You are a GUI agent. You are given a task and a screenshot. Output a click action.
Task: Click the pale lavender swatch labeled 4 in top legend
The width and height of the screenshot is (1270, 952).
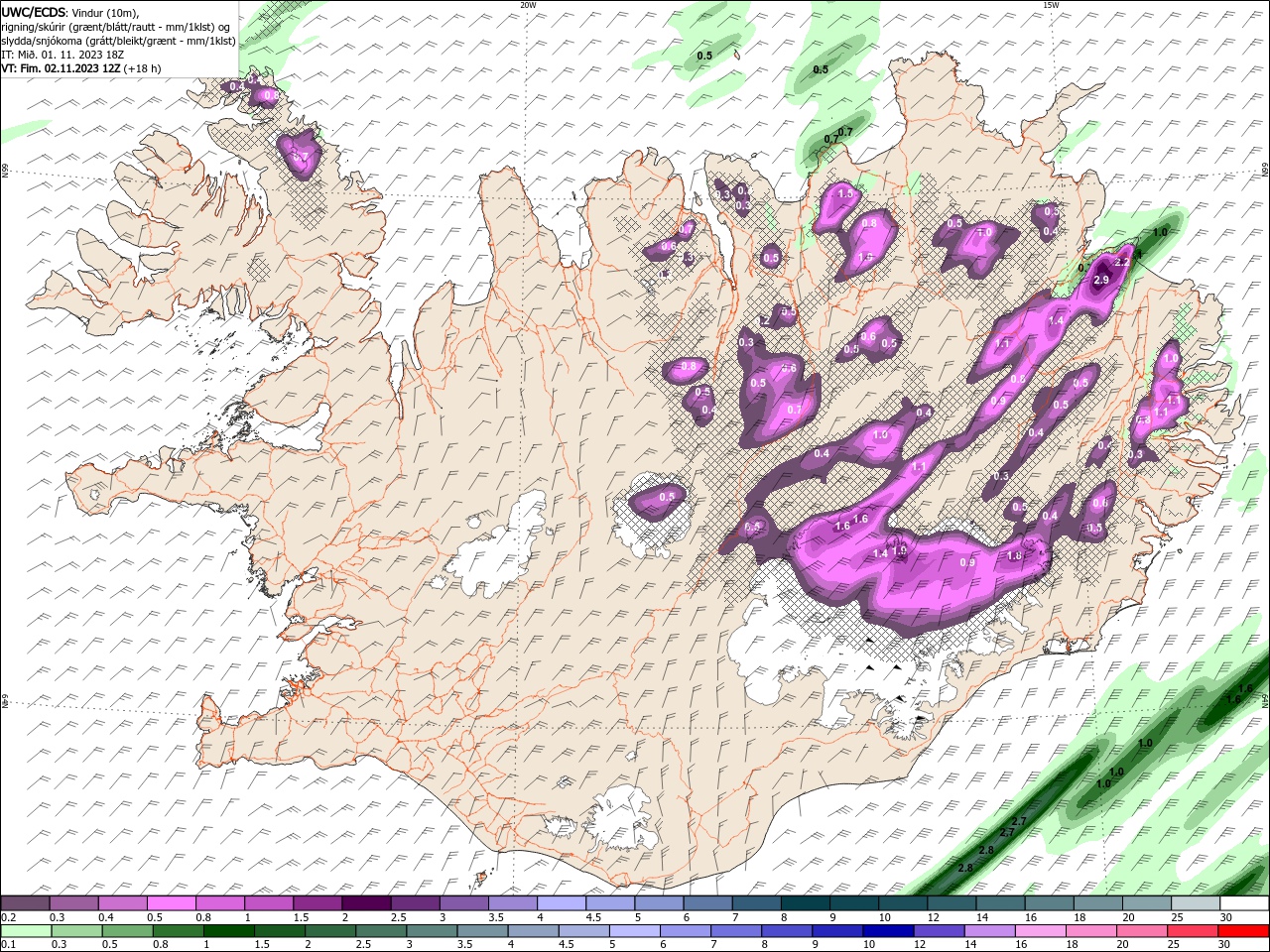(x=561, y=903)
